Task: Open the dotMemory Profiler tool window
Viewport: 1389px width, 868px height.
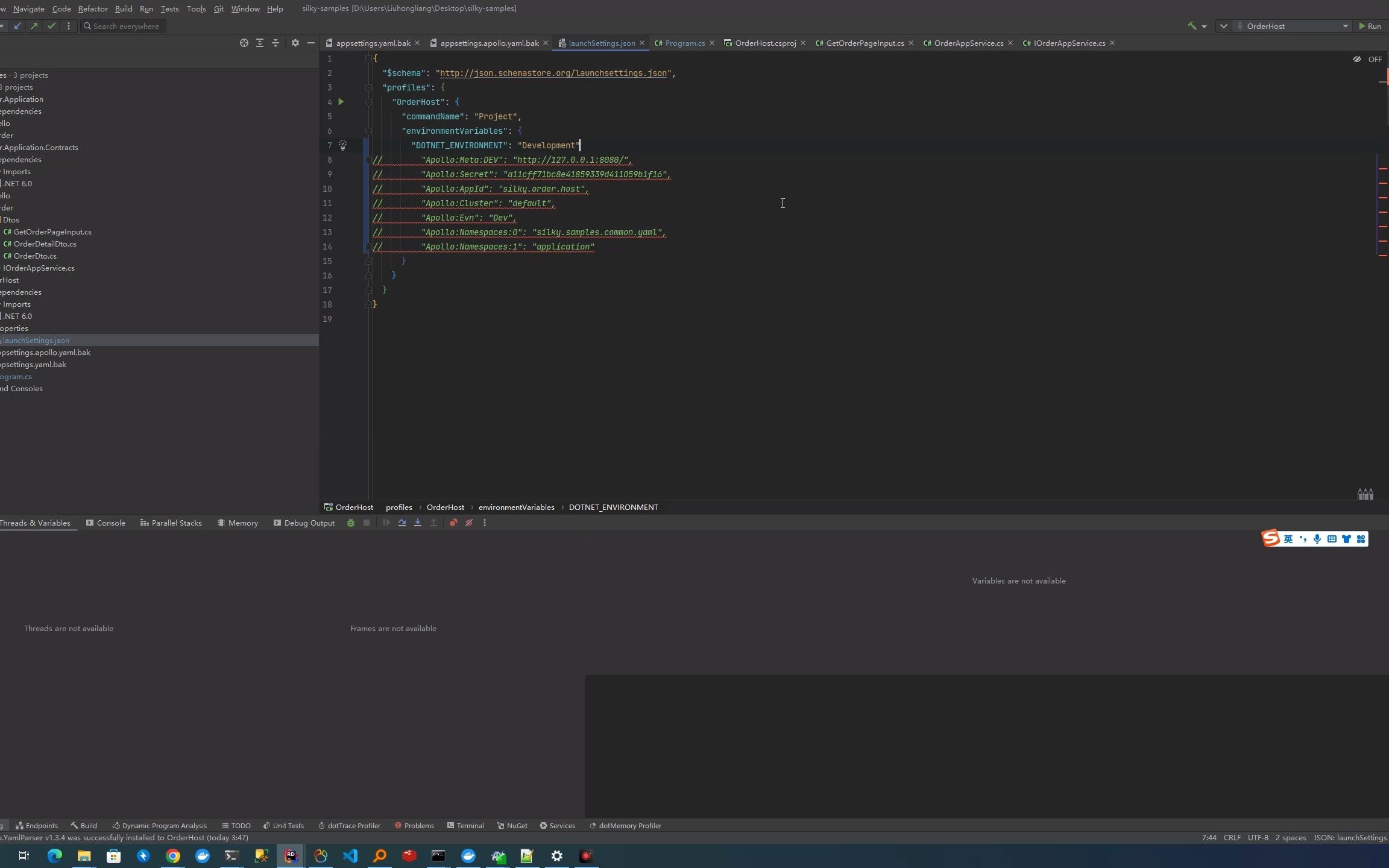Action: 625,826
